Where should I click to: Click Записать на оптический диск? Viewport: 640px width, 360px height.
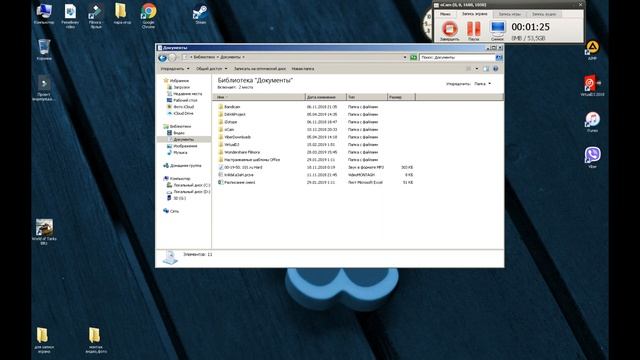tap(260, 69)
